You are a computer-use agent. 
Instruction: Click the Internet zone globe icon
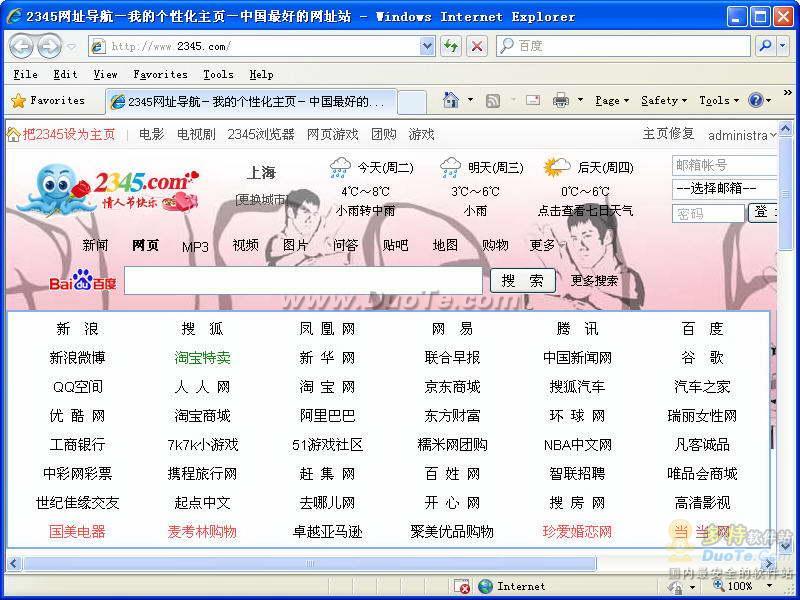(485, 586)
